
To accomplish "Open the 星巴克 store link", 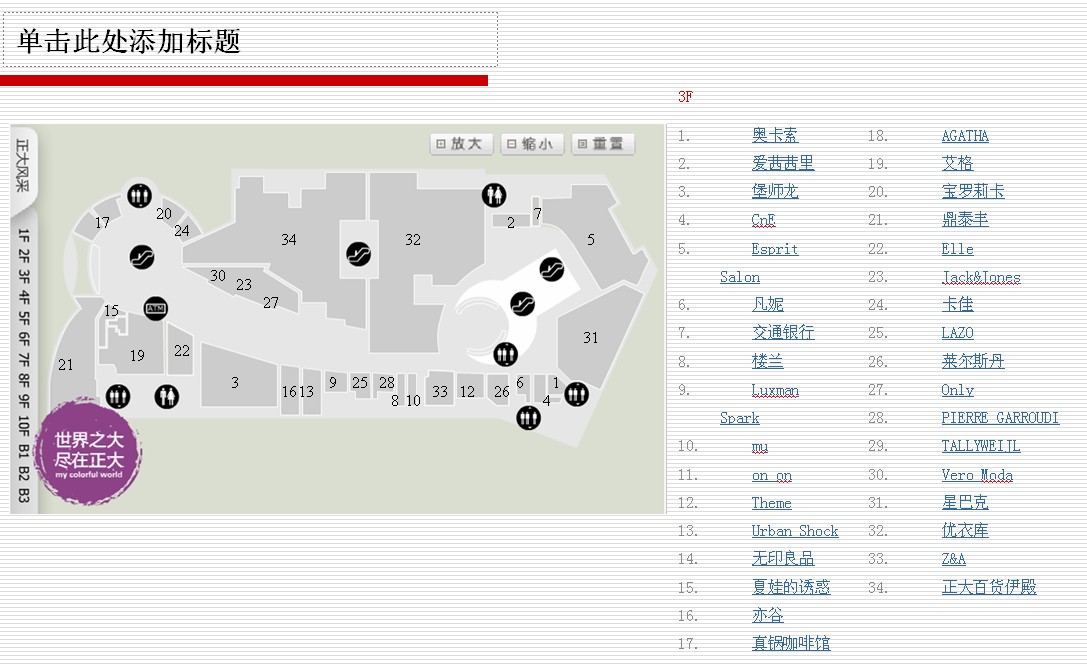I will [964, 503].
